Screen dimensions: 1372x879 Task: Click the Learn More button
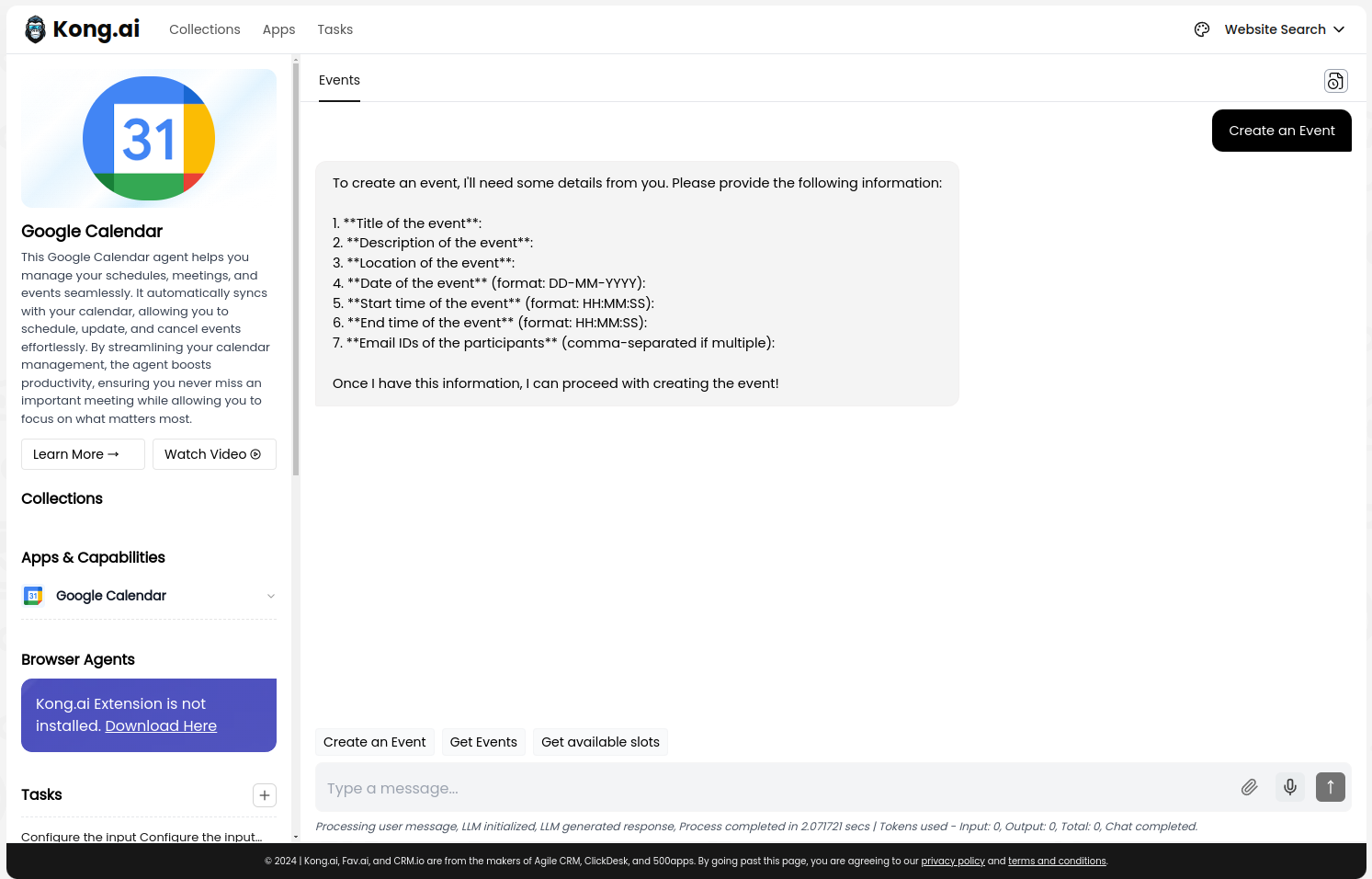[83, 454]
